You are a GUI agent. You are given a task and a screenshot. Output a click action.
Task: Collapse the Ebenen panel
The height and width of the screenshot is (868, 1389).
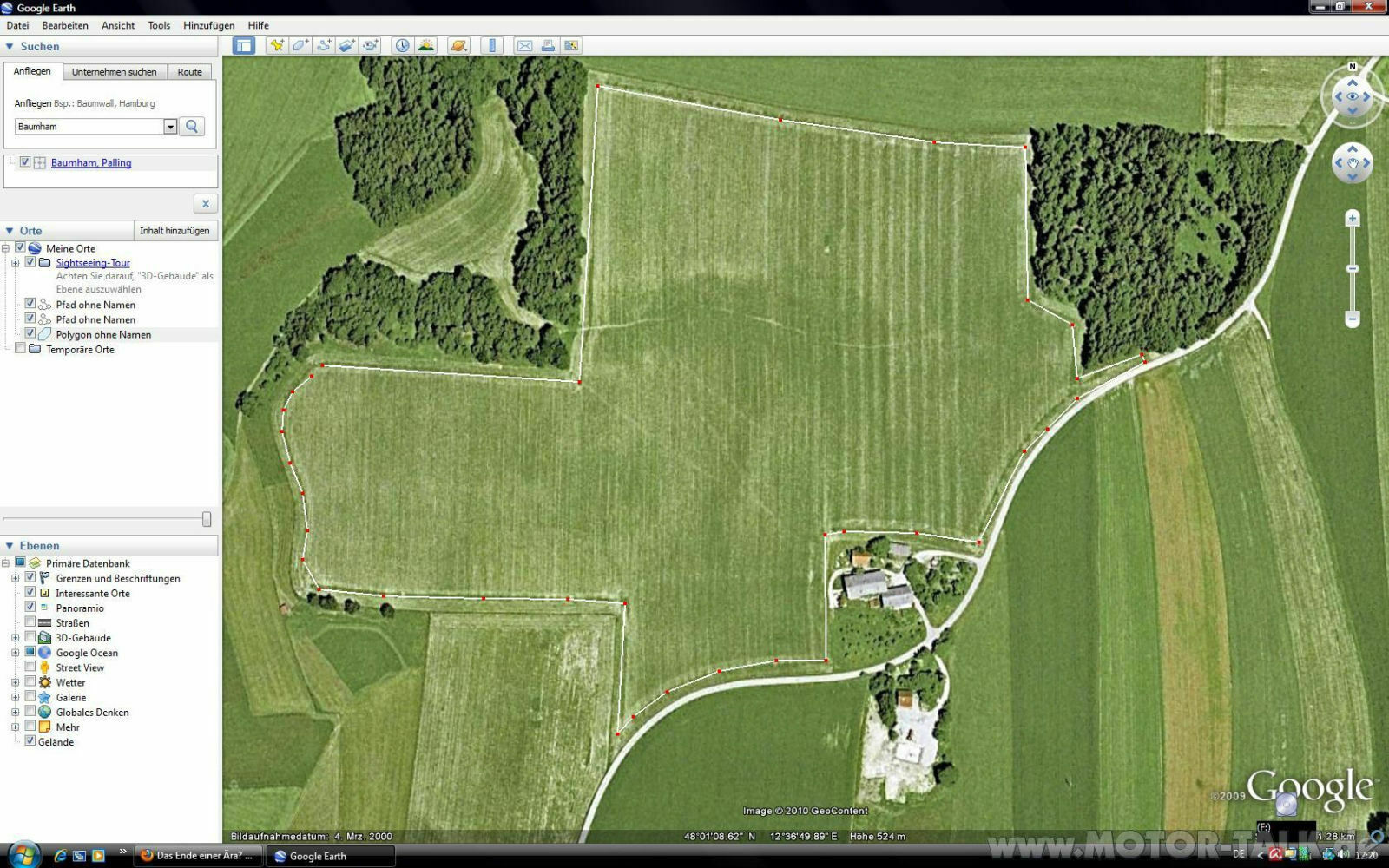pyautogui.click(x=10, y=546)
